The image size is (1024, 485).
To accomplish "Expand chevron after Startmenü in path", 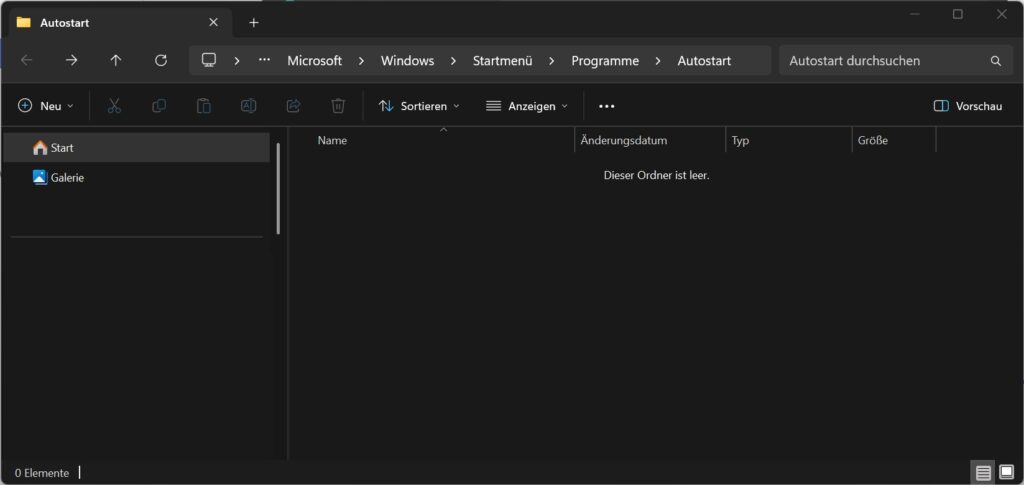I will (552, 61).
